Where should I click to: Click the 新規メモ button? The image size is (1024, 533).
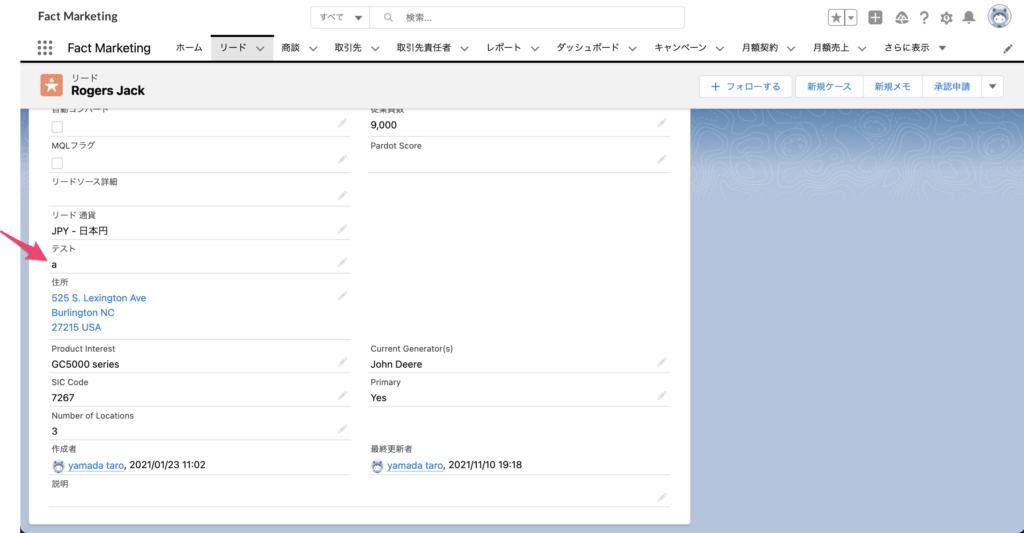[893, 86]
